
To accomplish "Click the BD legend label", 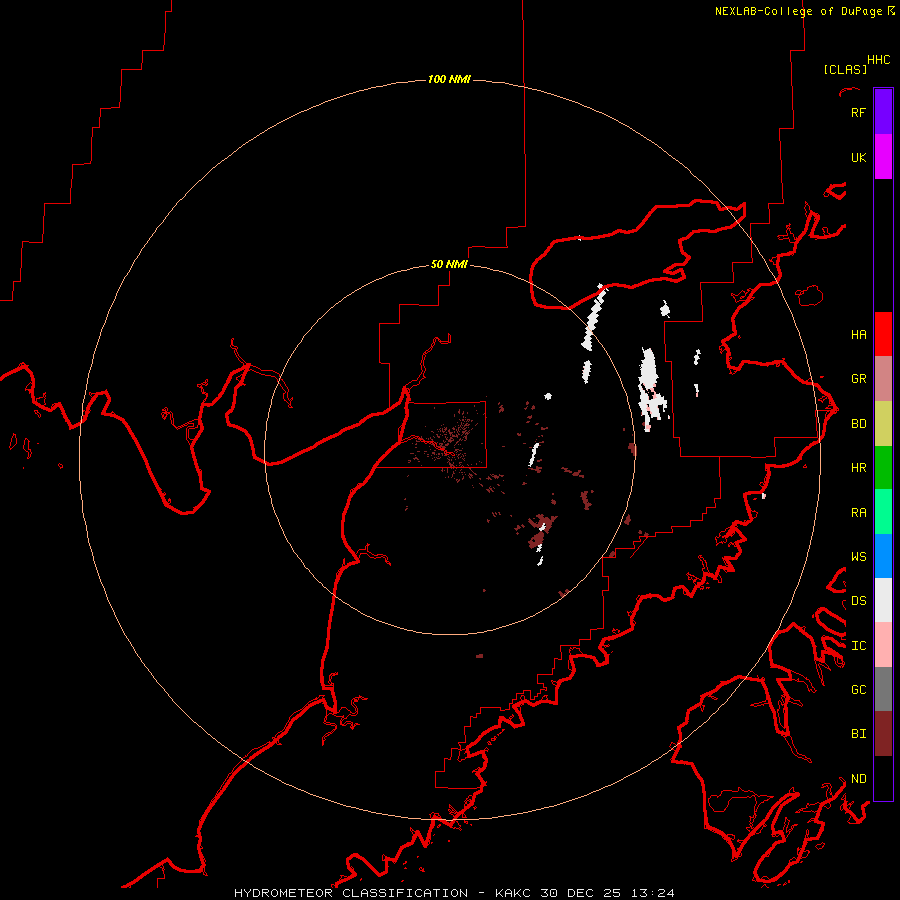I will (x=858, y=424).
